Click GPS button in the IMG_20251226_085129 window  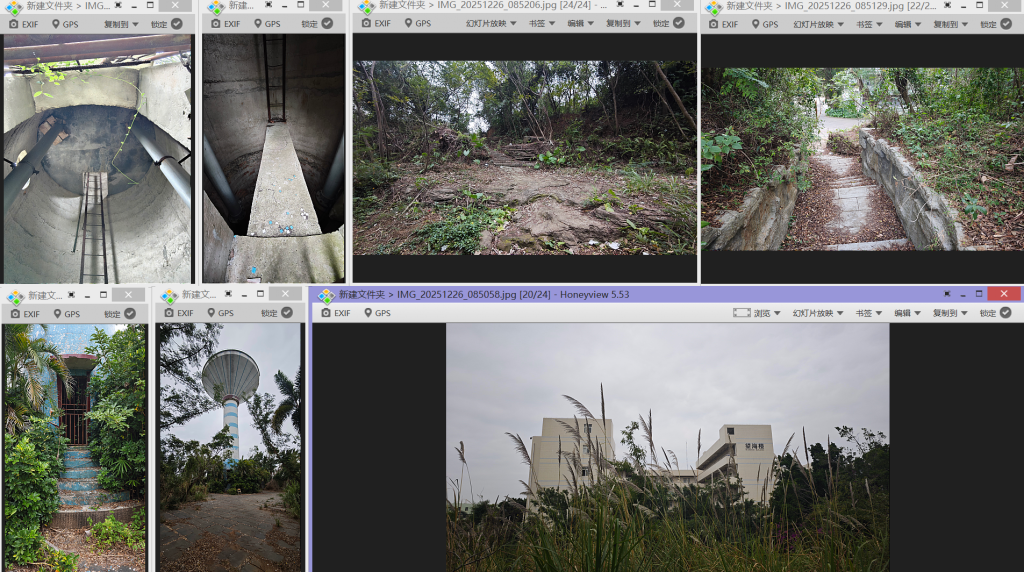[763, 23]
